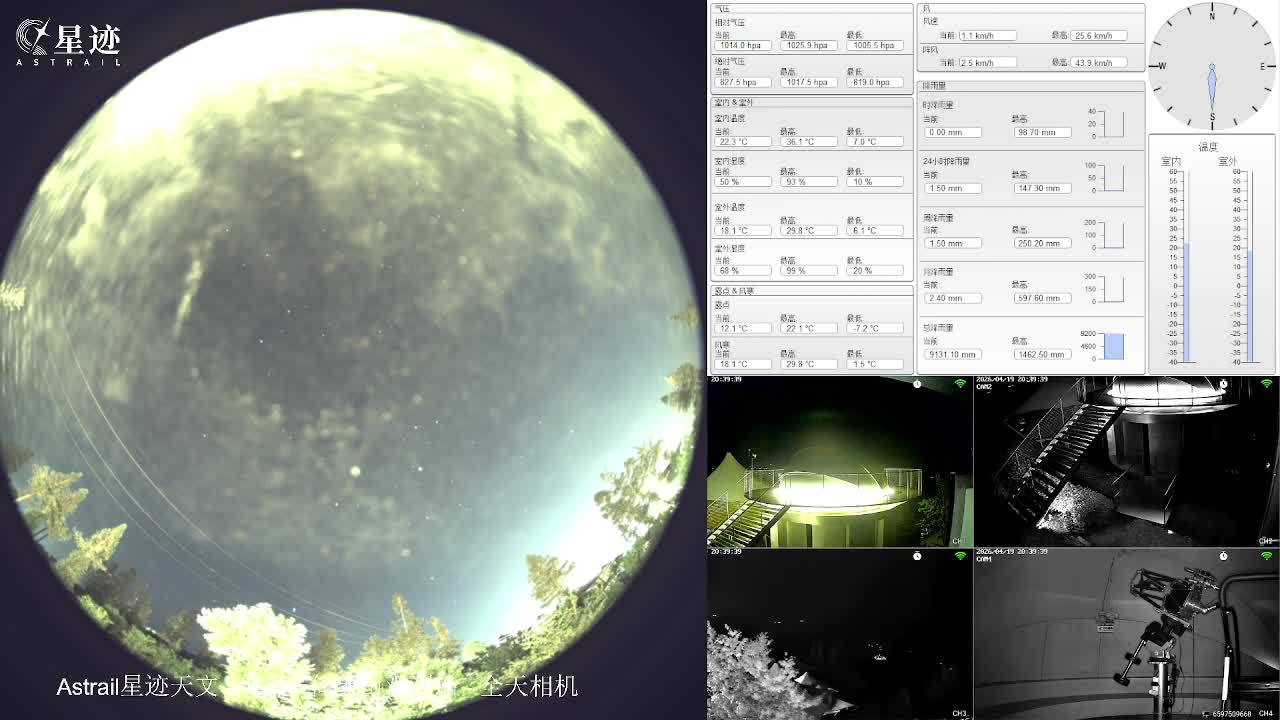Click the Astrail star-trail logo
1280x720 pixels.
(68, 42)
